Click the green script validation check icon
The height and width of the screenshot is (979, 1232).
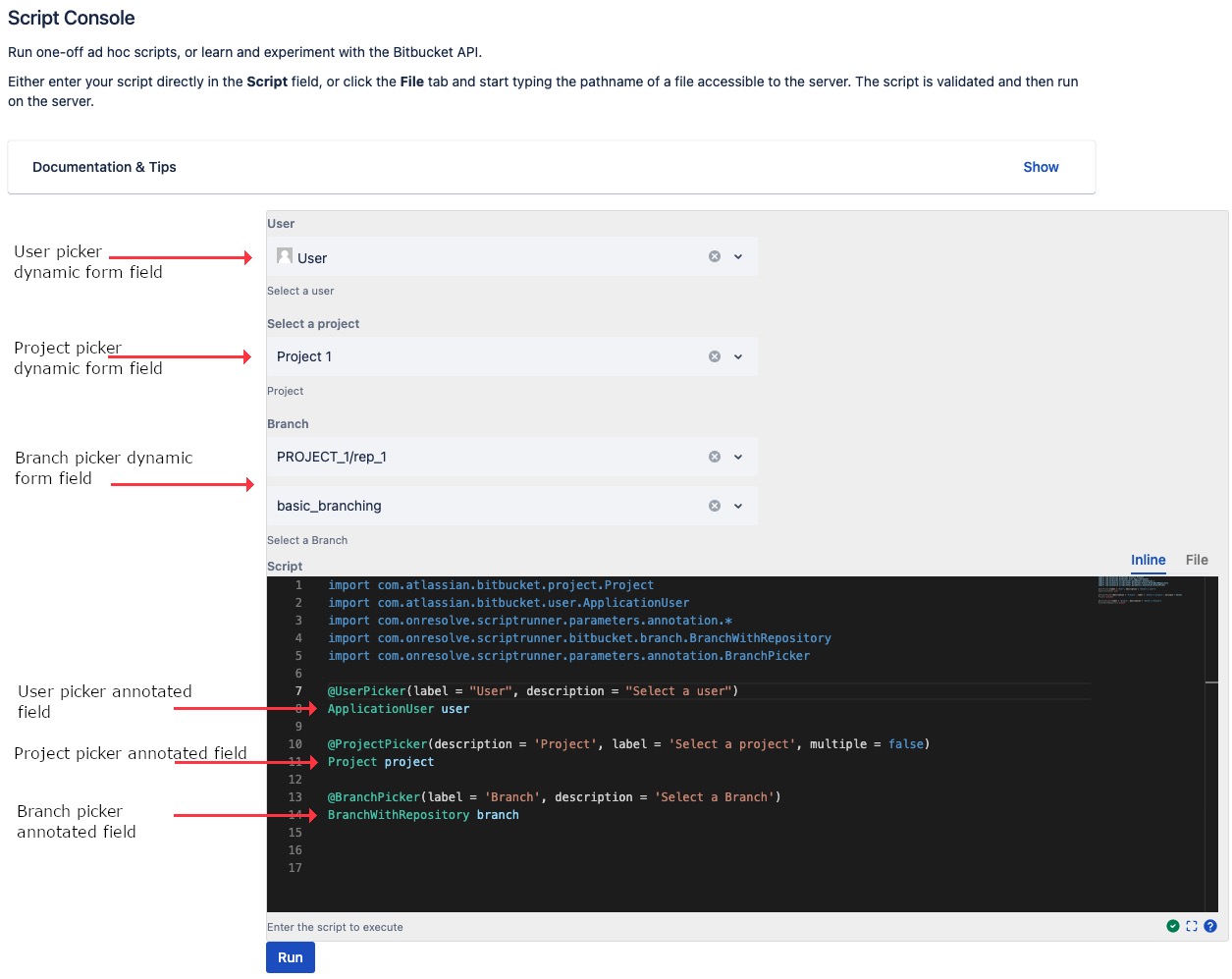tap(1173, 926)
